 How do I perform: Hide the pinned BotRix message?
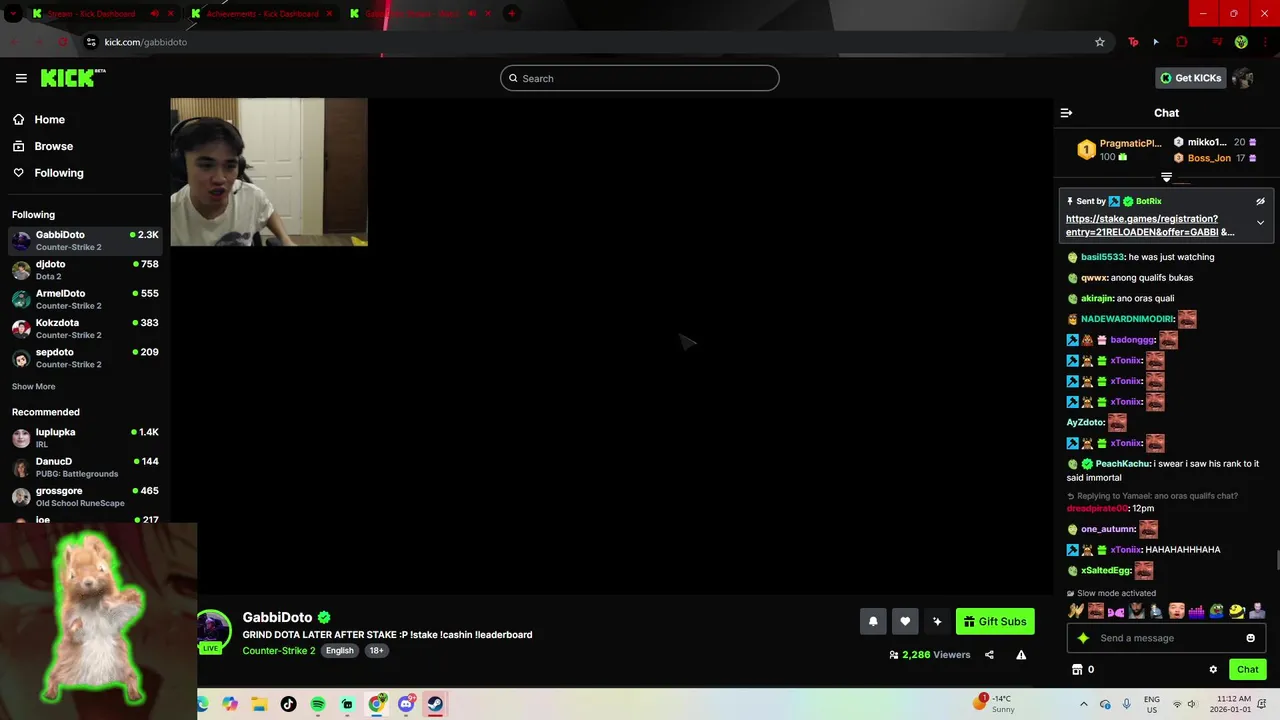1260,201
